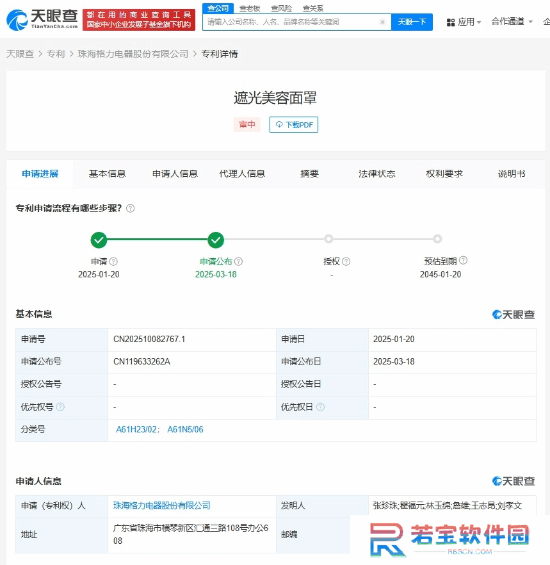Switch to the 代理人信息 tab
The height and width of the screenshot is (565, 550).
tap(242, 174)
